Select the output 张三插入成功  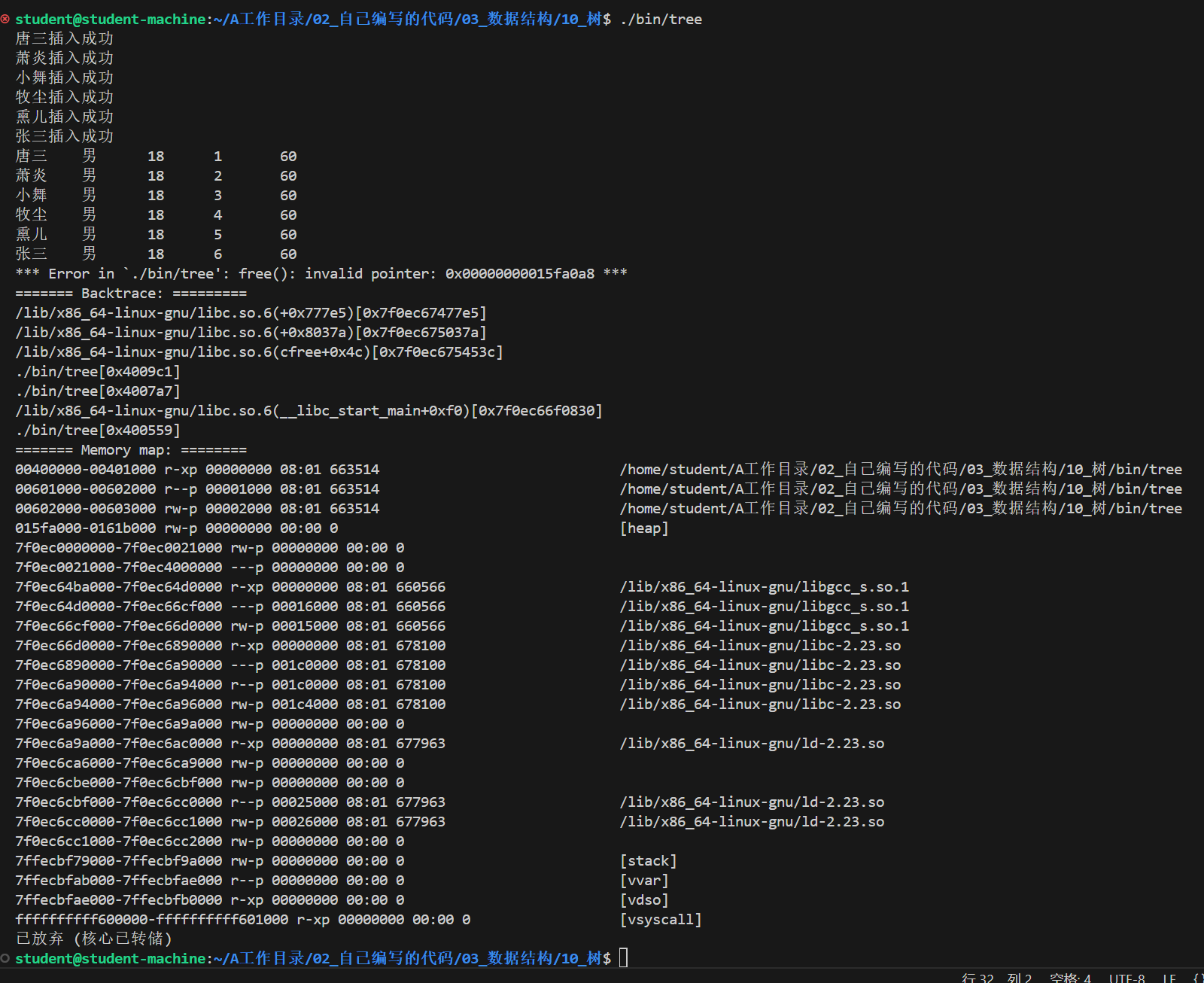tap(65, 136)
